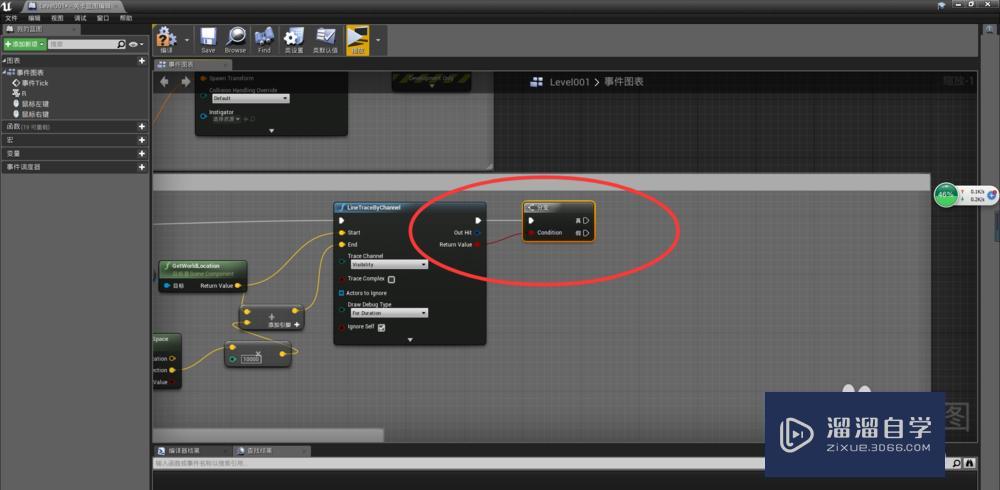Click the LineTraceByChannel output execution pin
This screenshot has height=490, width=1000.
[478, 221]
